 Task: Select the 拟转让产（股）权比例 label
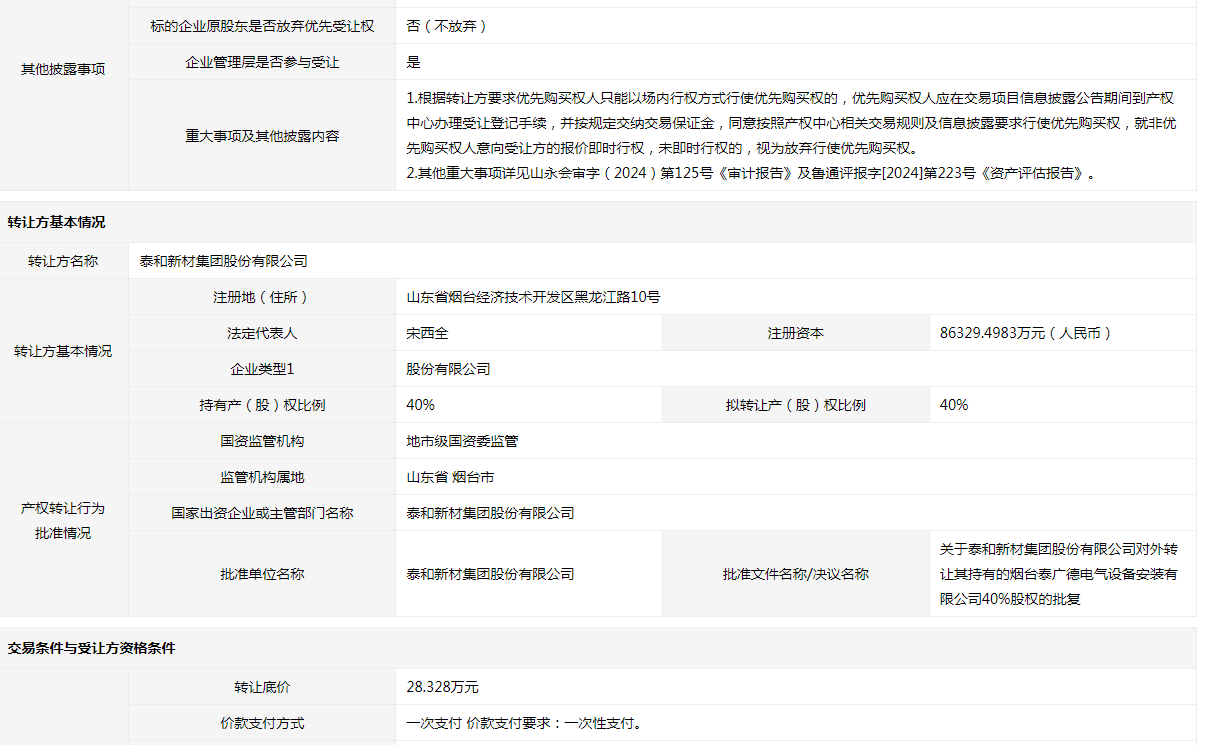[x=796, y=405]
